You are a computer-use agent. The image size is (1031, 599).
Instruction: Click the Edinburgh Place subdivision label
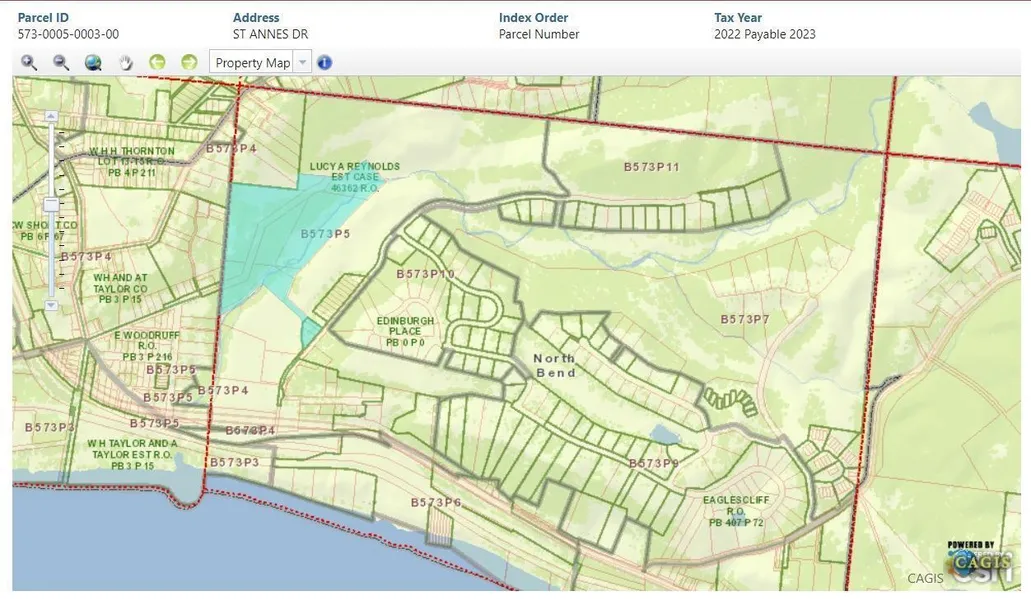pos(405,330)
